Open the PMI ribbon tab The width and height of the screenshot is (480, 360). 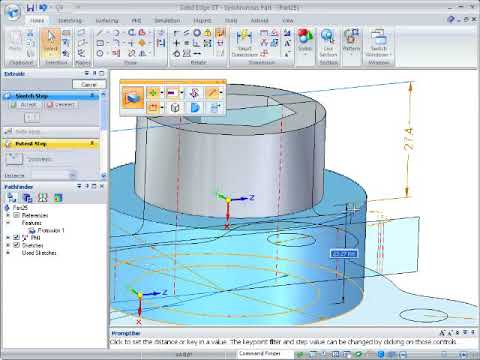point(136,20)
